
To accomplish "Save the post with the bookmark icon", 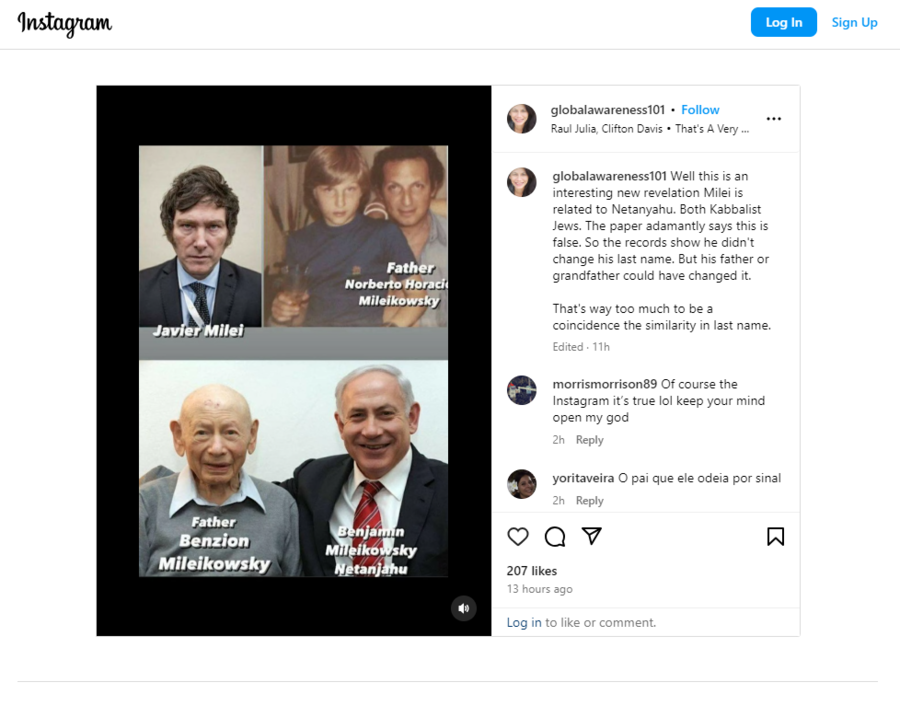I will 775,537.
